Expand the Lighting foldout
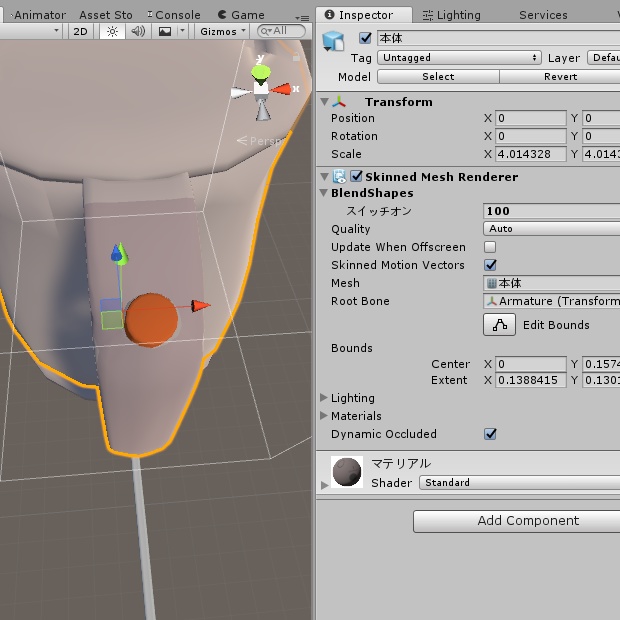The height and width of the screenshot is (620, 620). 324,397
